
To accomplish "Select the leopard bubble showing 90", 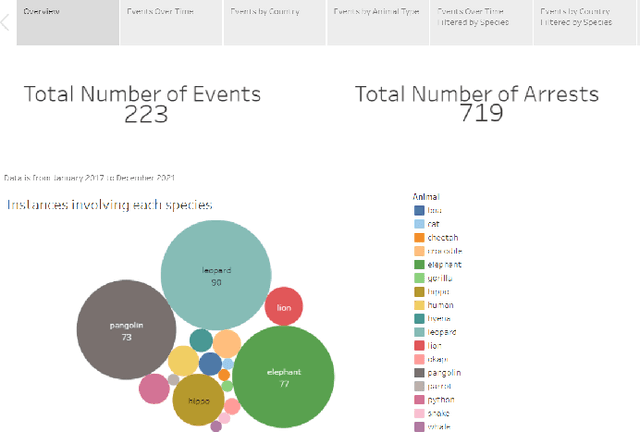I will pyautogui.click(x=216, y=275).
